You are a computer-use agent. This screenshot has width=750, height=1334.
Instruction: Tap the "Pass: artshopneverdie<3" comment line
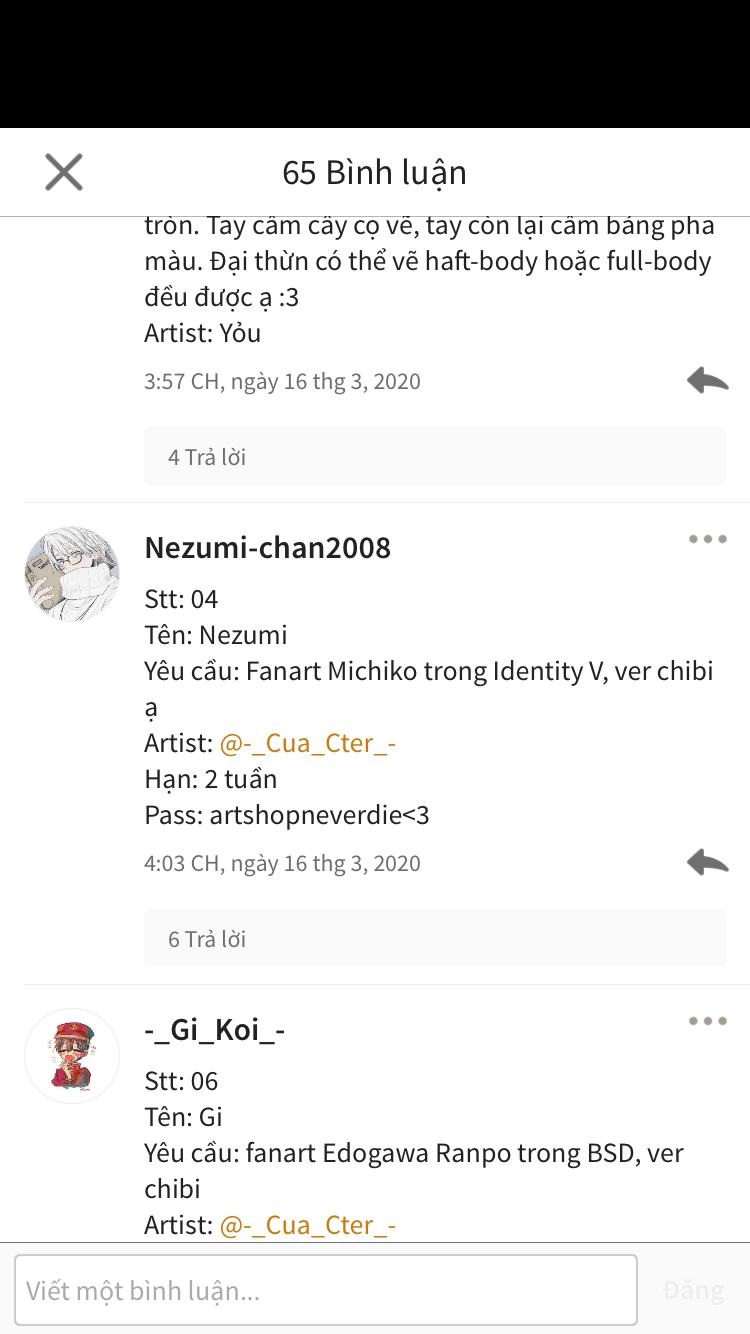coord(287,815)
